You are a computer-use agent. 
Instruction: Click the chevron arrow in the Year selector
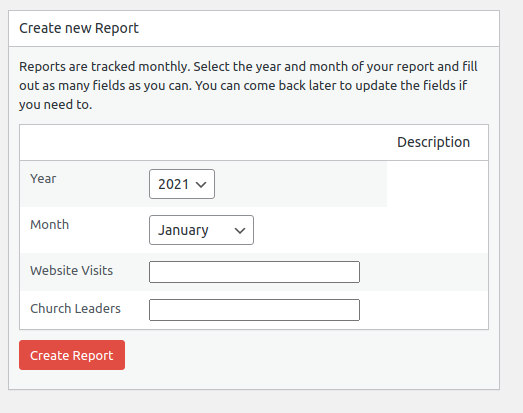201,184
